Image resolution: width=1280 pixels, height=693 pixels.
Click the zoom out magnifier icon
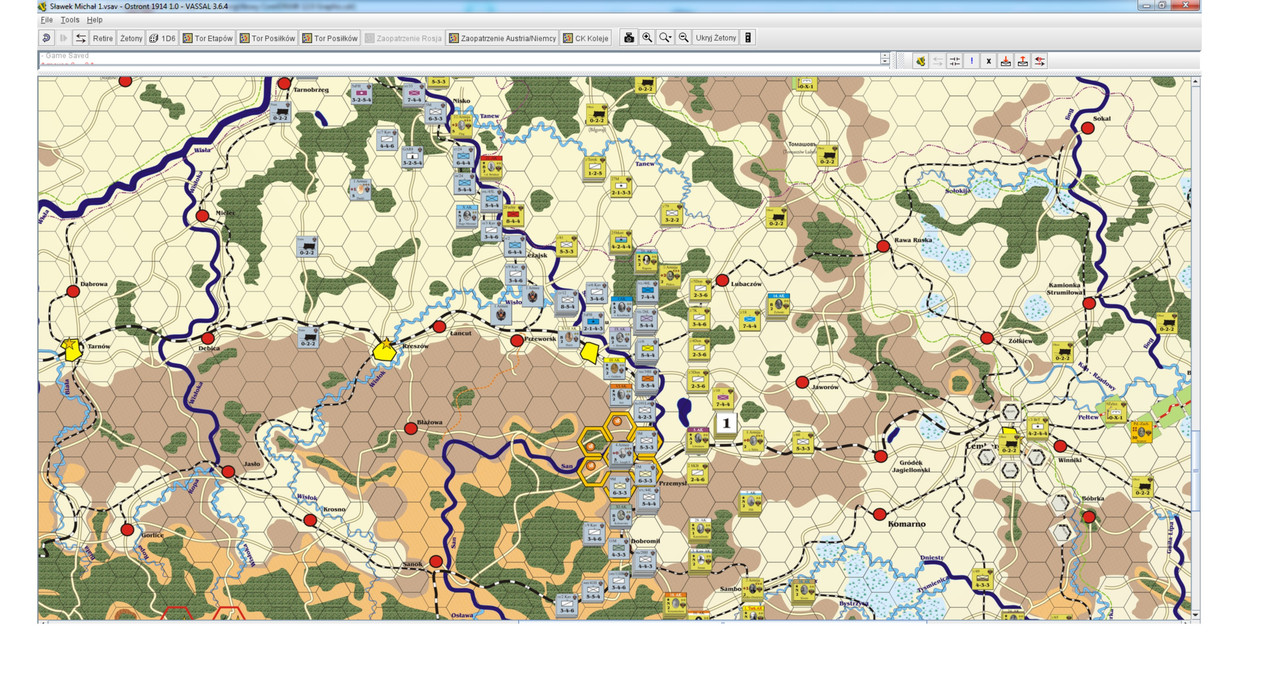click(684, 38)
